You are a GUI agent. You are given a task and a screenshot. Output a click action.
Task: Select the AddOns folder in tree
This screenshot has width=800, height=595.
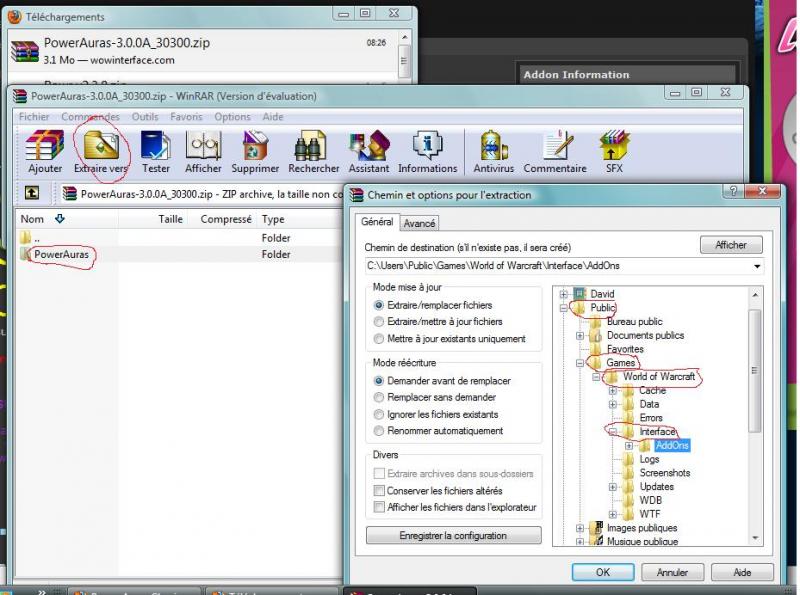(672, 445)
